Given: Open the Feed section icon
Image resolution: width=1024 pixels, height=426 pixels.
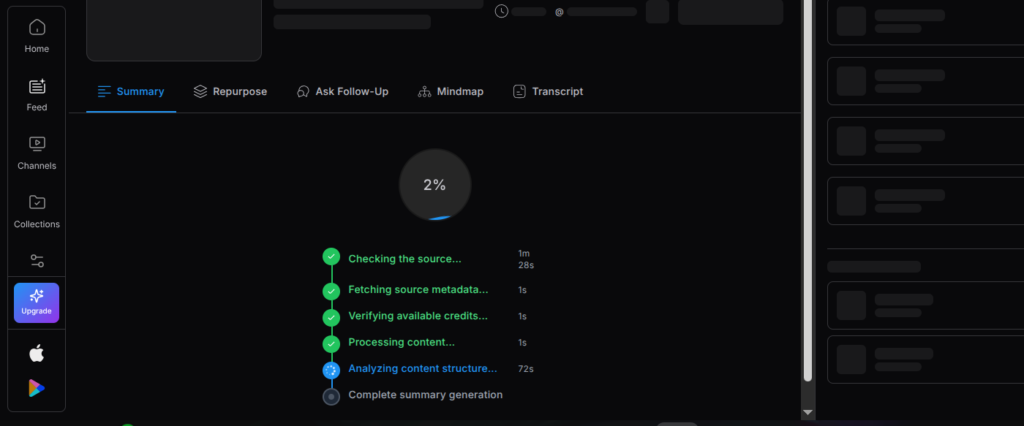Looking at the screenshot, I should click(37, 86).
